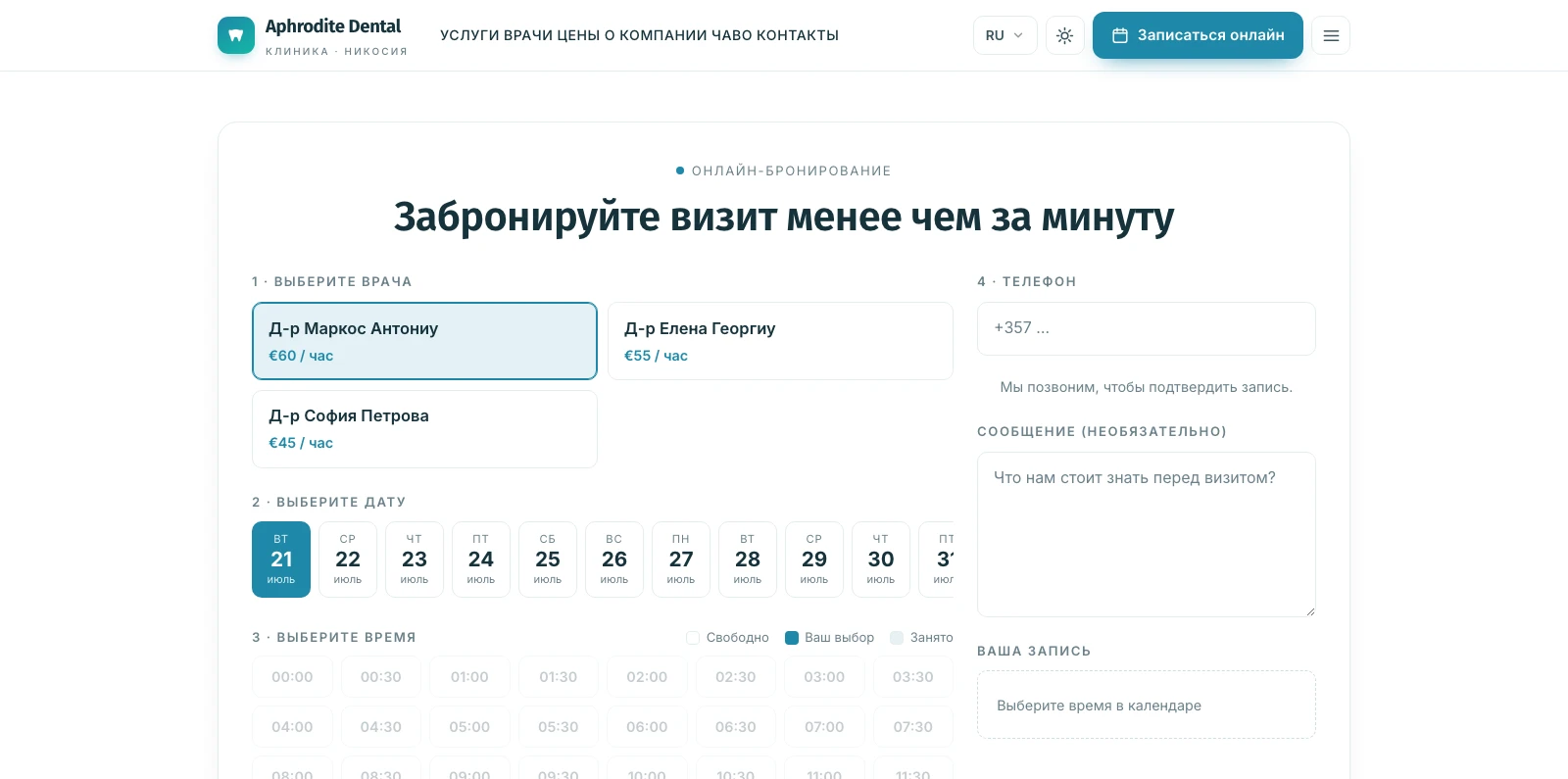This screenshot has height=779, width=1568.
Task: Click the €60 / час price
Action: (301, 356)
